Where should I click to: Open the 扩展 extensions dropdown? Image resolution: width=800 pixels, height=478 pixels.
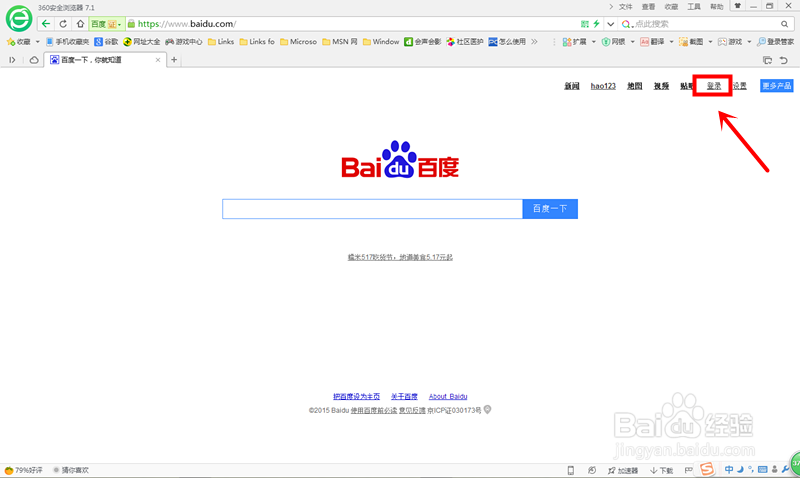(579, 42)
